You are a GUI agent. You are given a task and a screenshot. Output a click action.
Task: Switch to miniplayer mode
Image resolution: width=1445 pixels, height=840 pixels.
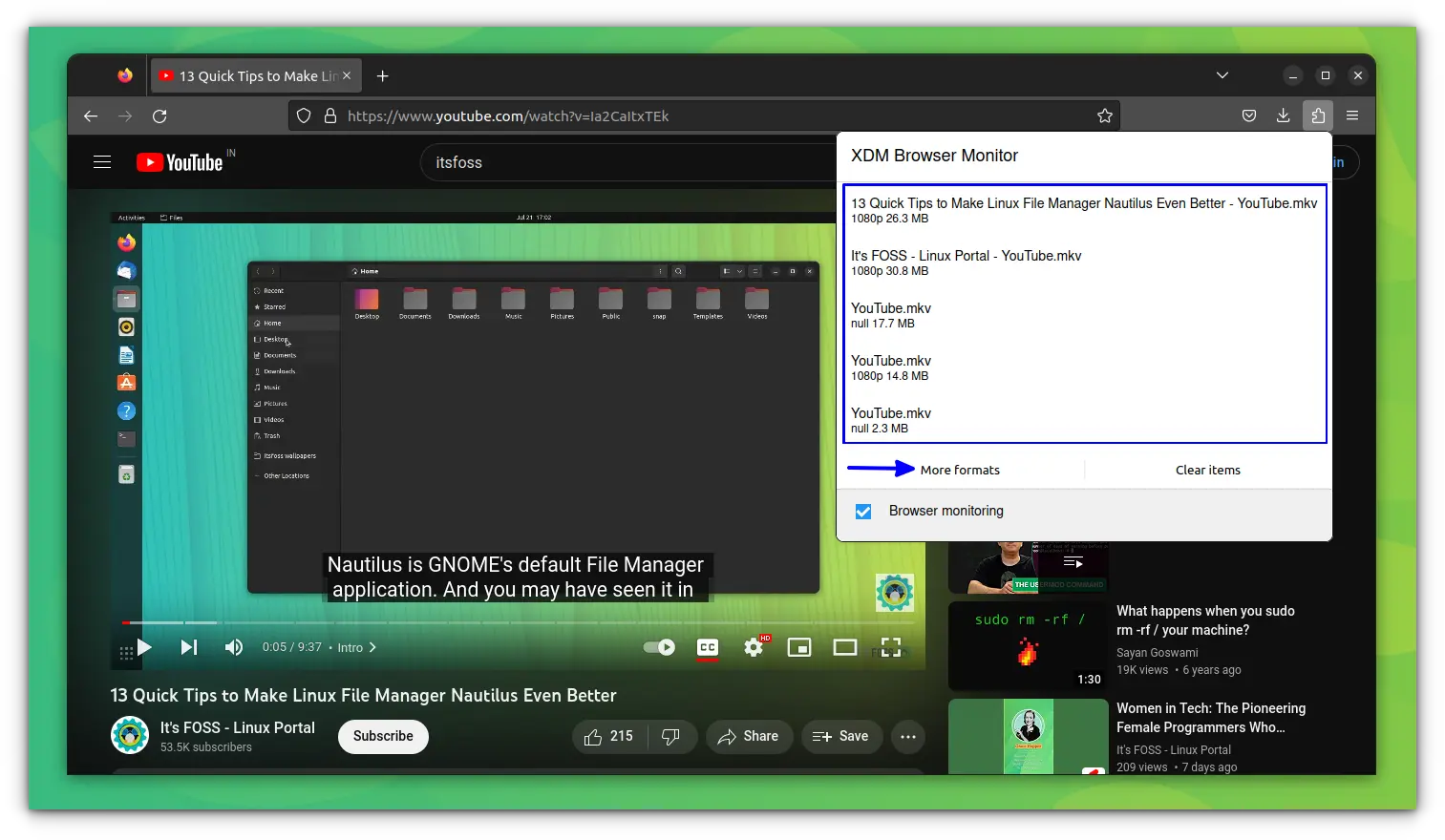tap(799, 647)
